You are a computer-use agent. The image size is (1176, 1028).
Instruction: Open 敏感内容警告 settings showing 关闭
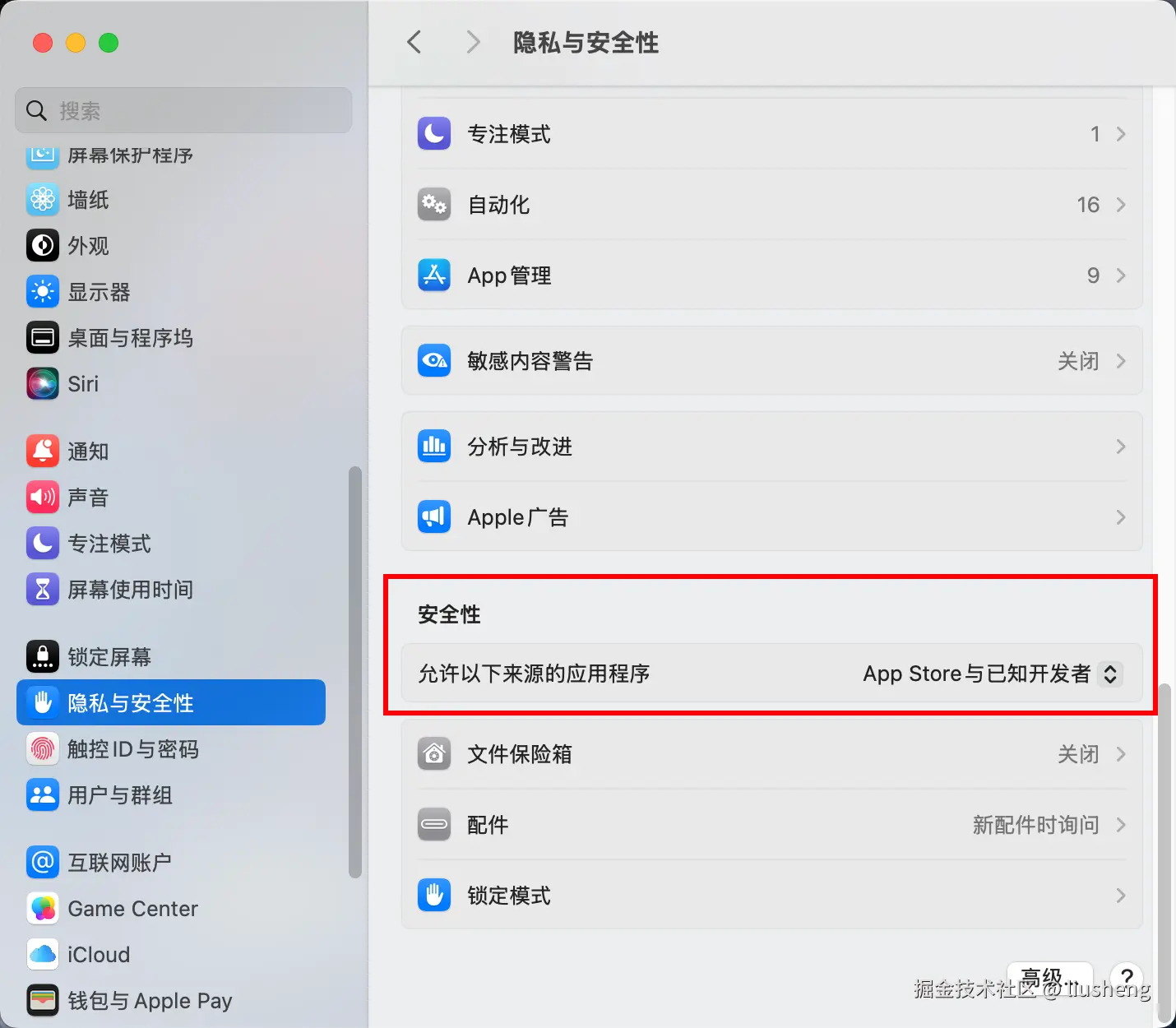click(772, 361)
